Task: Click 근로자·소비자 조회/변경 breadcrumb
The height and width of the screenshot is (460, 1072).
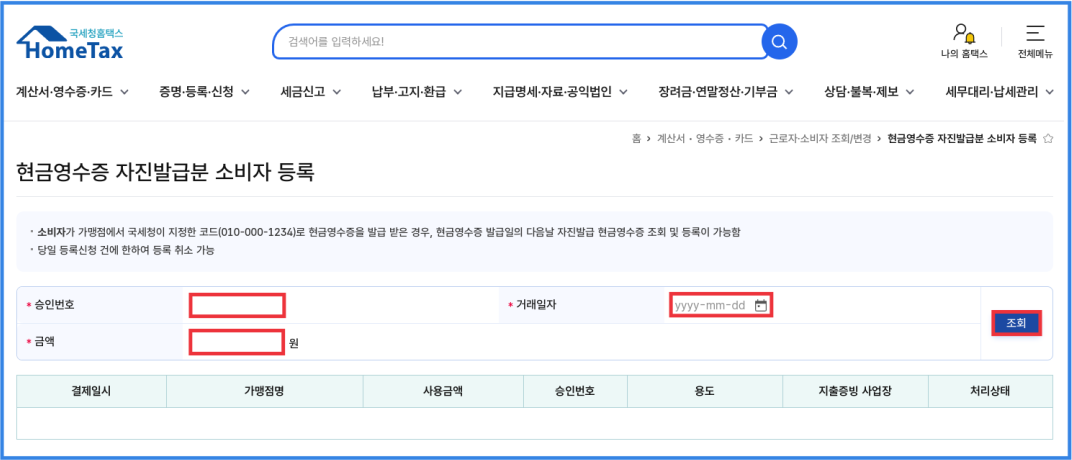Action: (x=820, y=138)
